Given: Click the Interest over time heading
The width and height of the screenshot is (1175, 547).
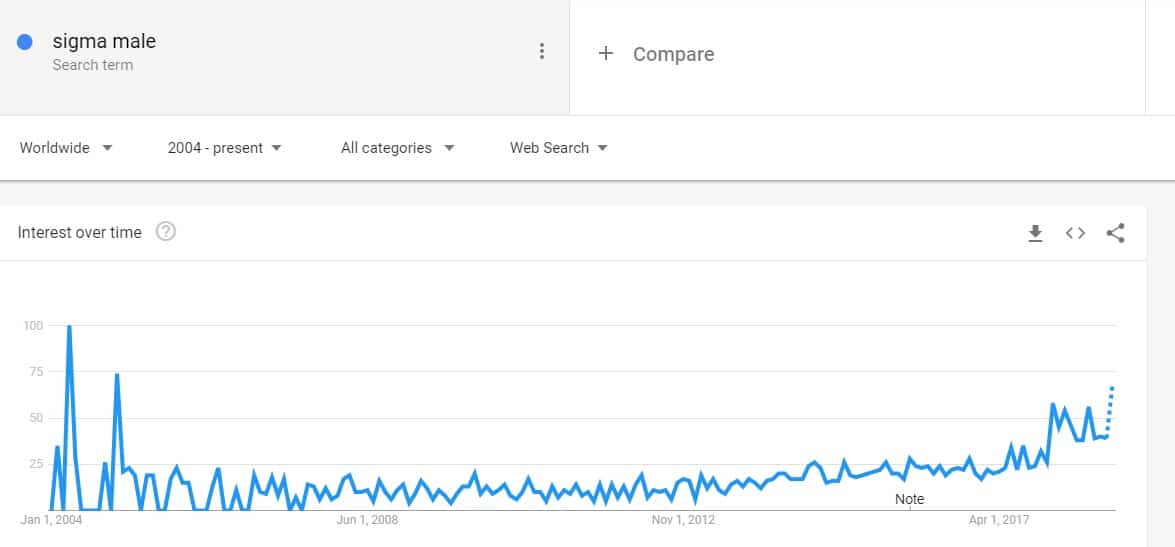Looking at the screenshot, I should click(79, 232).
